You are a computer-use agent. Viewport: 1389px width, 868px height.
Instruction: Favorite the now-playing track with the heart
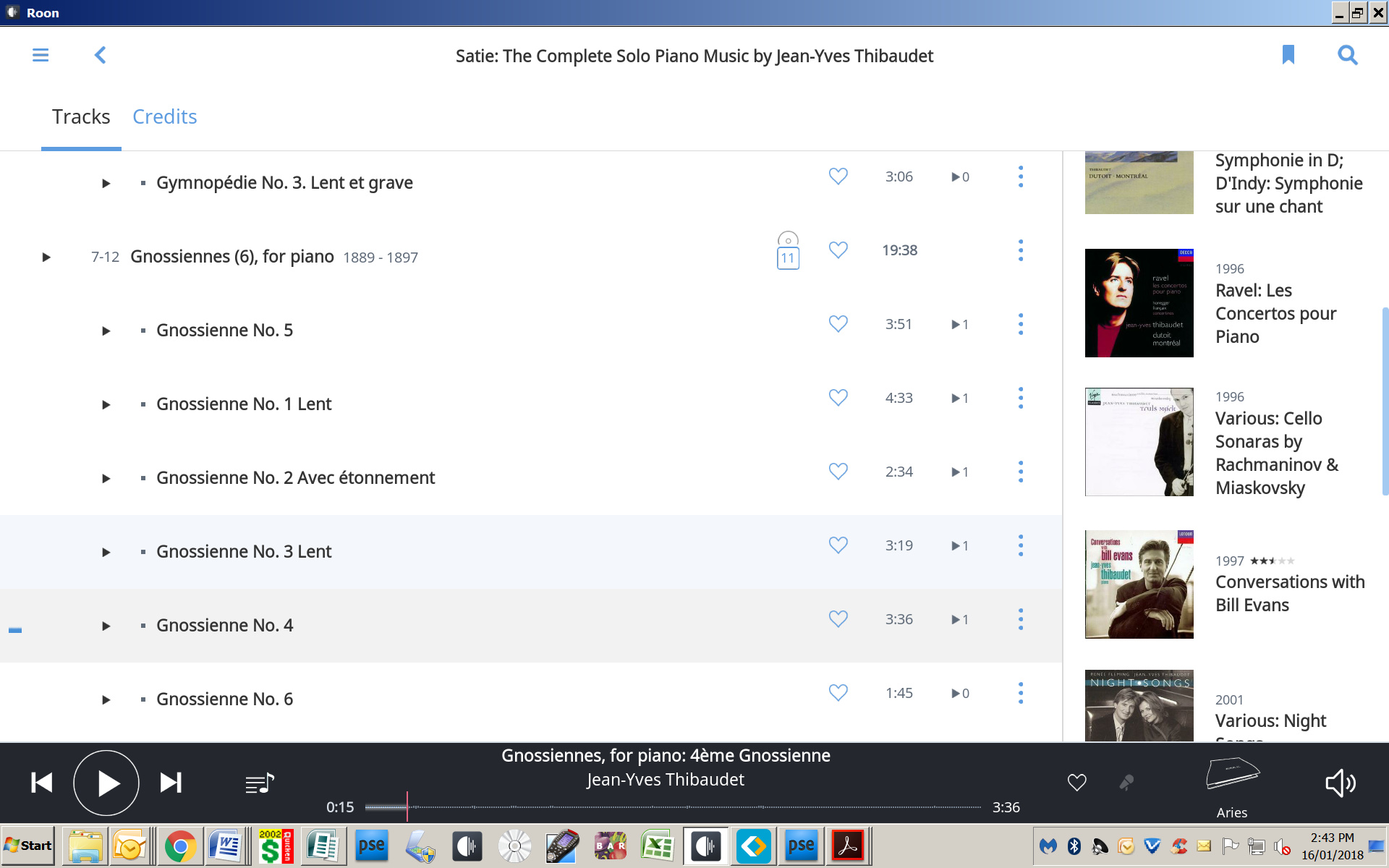(x=1076, y=782)
